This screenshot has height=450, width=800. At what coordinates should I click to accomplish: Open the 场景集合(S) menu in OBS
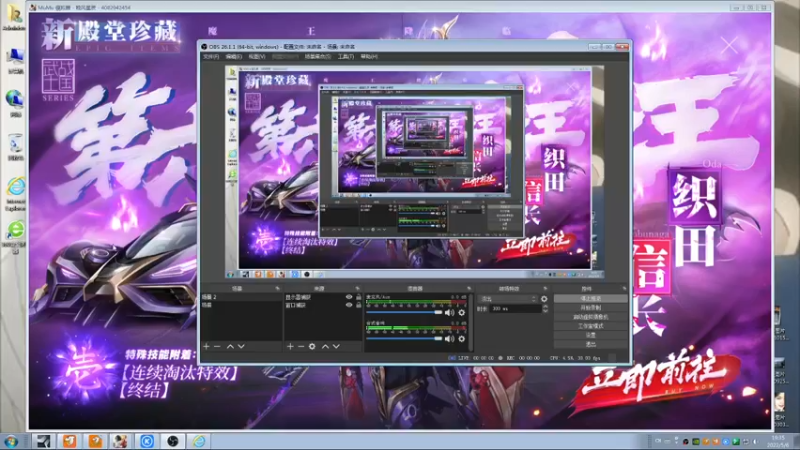click(x=318, y=57)
